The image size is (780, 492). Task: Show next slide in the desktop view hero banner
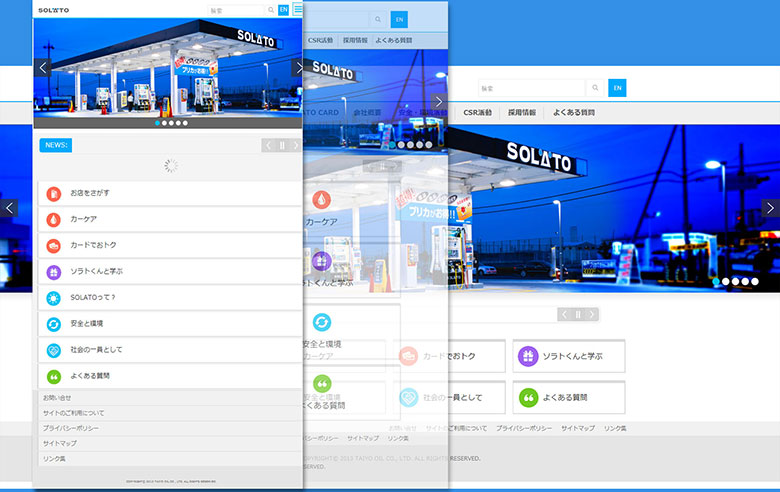click(x=770, y=208)
